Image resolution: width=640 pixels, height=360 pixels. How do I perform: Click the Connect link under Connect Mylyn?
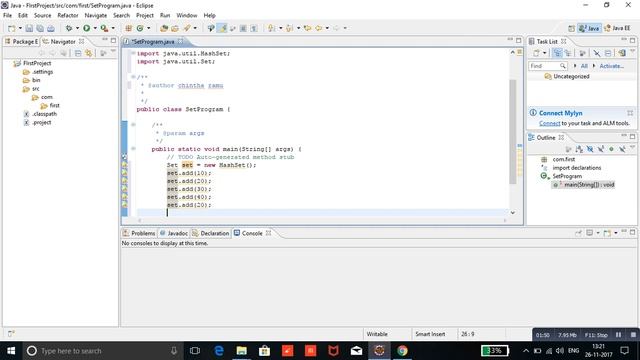[549, 123]
